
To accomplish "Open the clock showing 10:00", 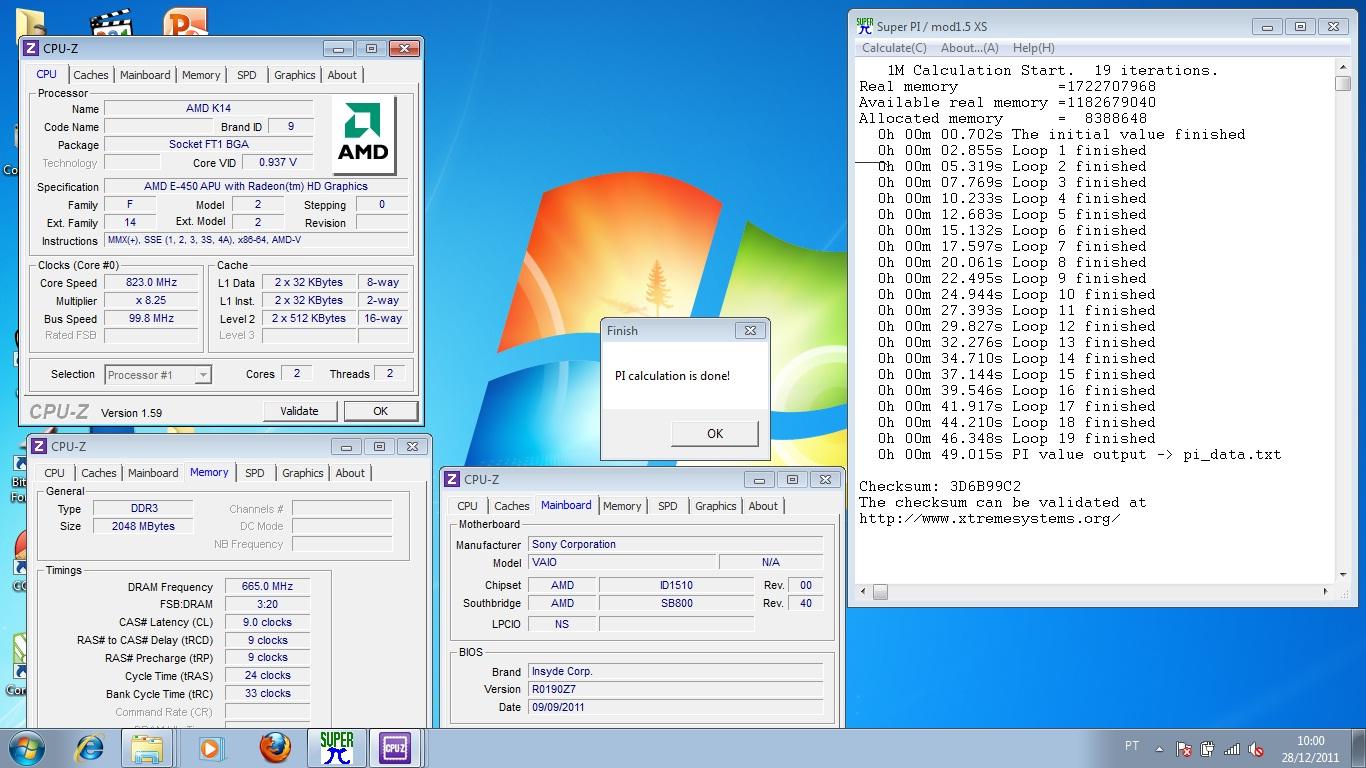I will 1310,748.
